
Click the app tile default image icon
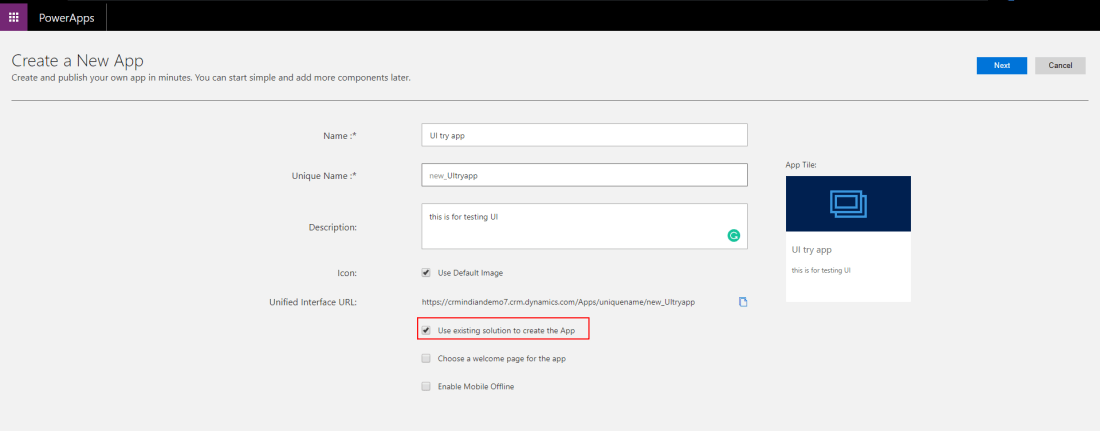tap(848, 204)
